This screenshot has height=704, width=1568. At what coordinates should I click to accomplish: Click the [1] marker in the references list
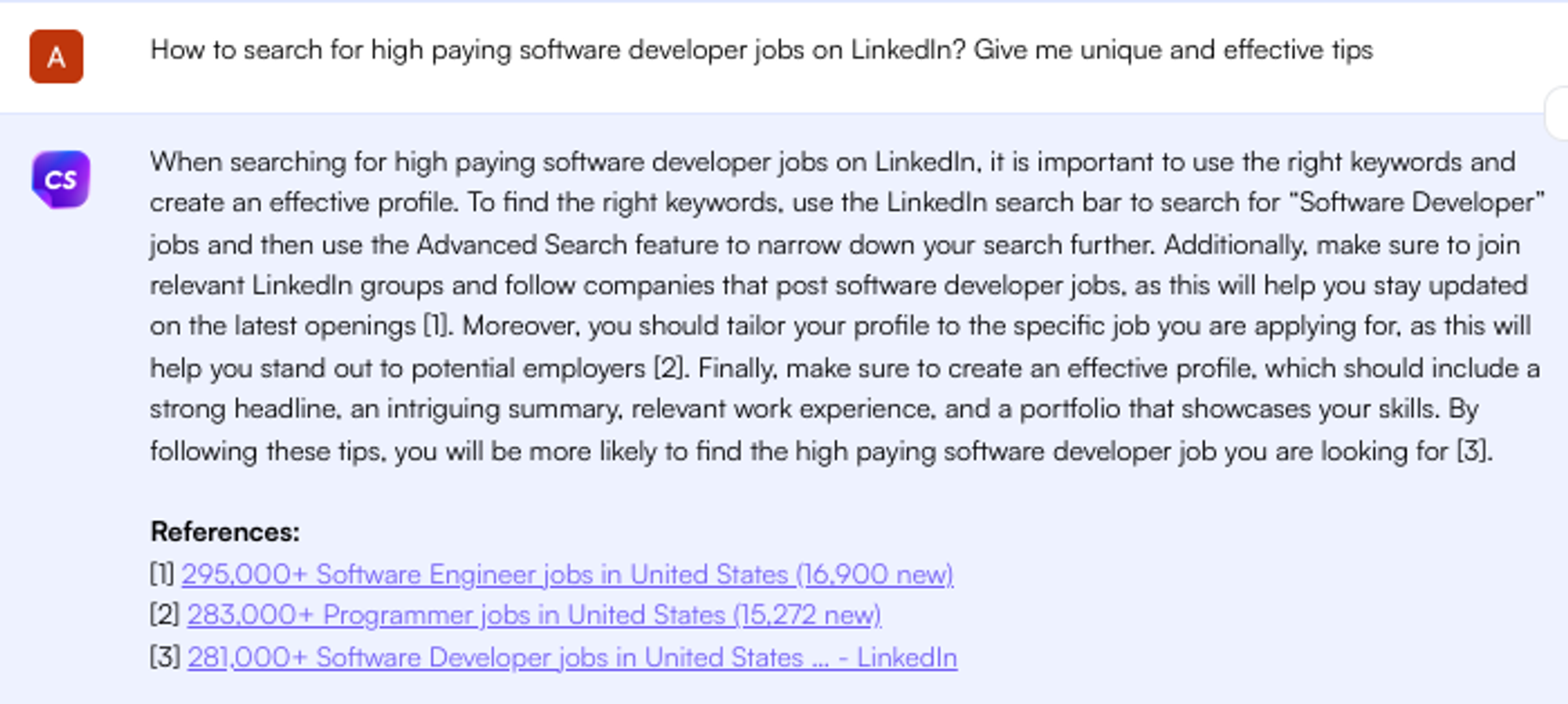[x=161, y=574]
